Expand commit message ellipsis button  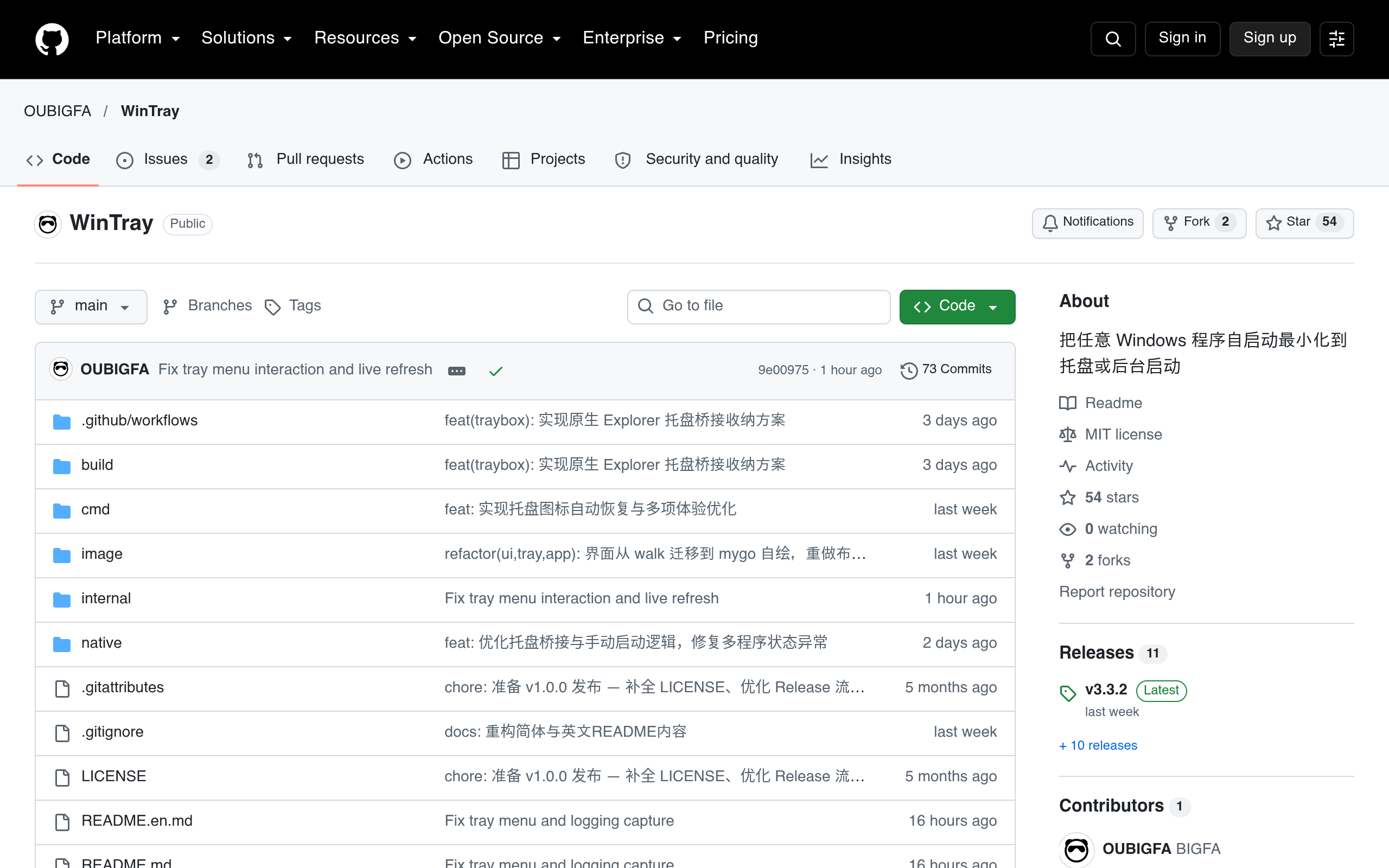coord(457,371)
